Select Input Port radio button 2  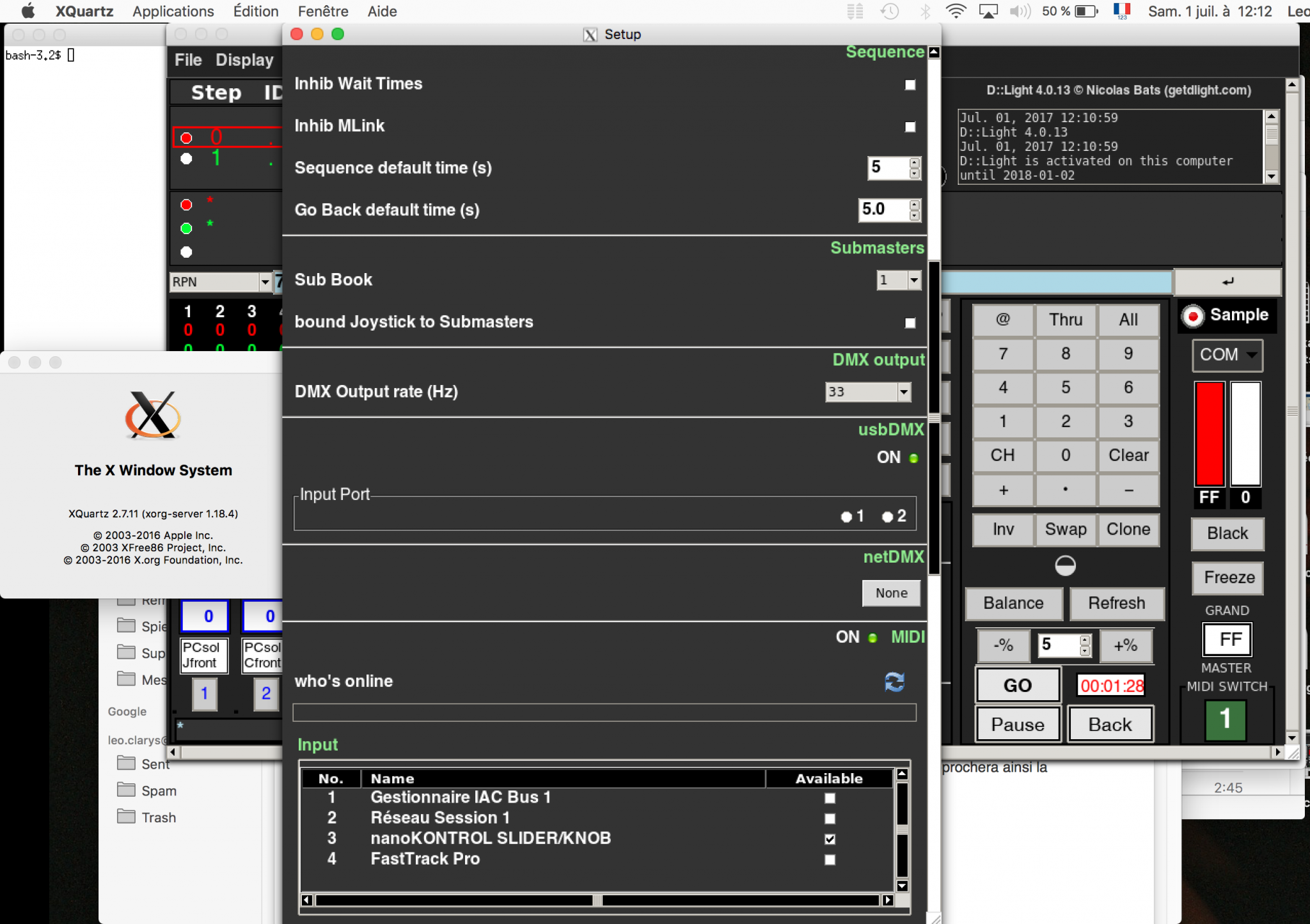click(x=888, y=517)
